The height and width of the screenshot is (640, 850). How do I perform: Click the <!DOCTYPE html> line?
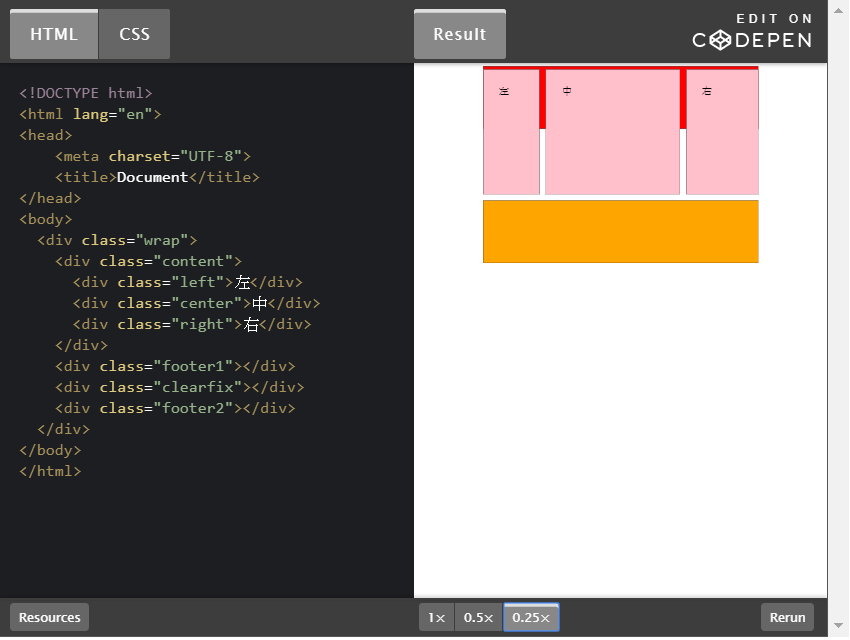click(86, 93)
